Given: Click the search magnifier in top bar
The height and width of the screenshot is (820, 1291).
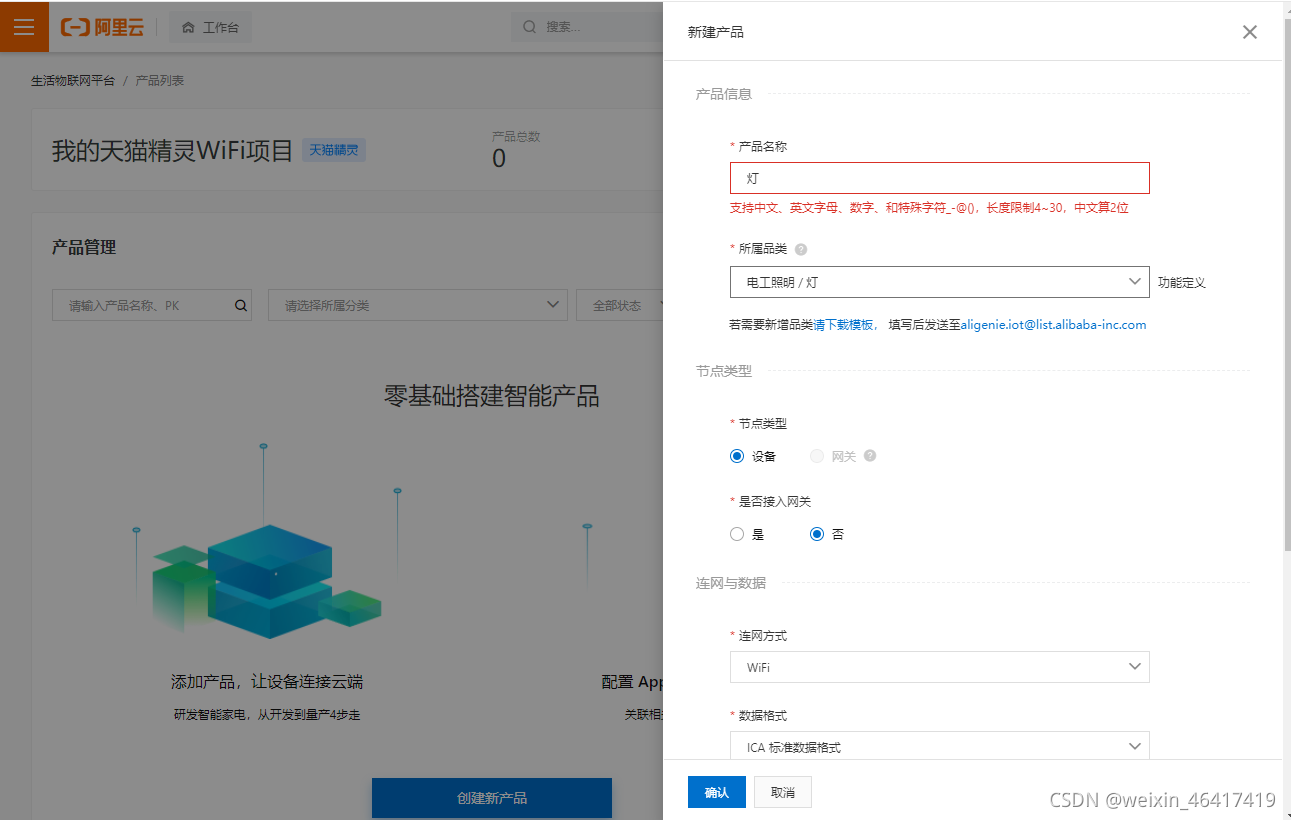Looking at the screenshot, I should pos(530,27).
